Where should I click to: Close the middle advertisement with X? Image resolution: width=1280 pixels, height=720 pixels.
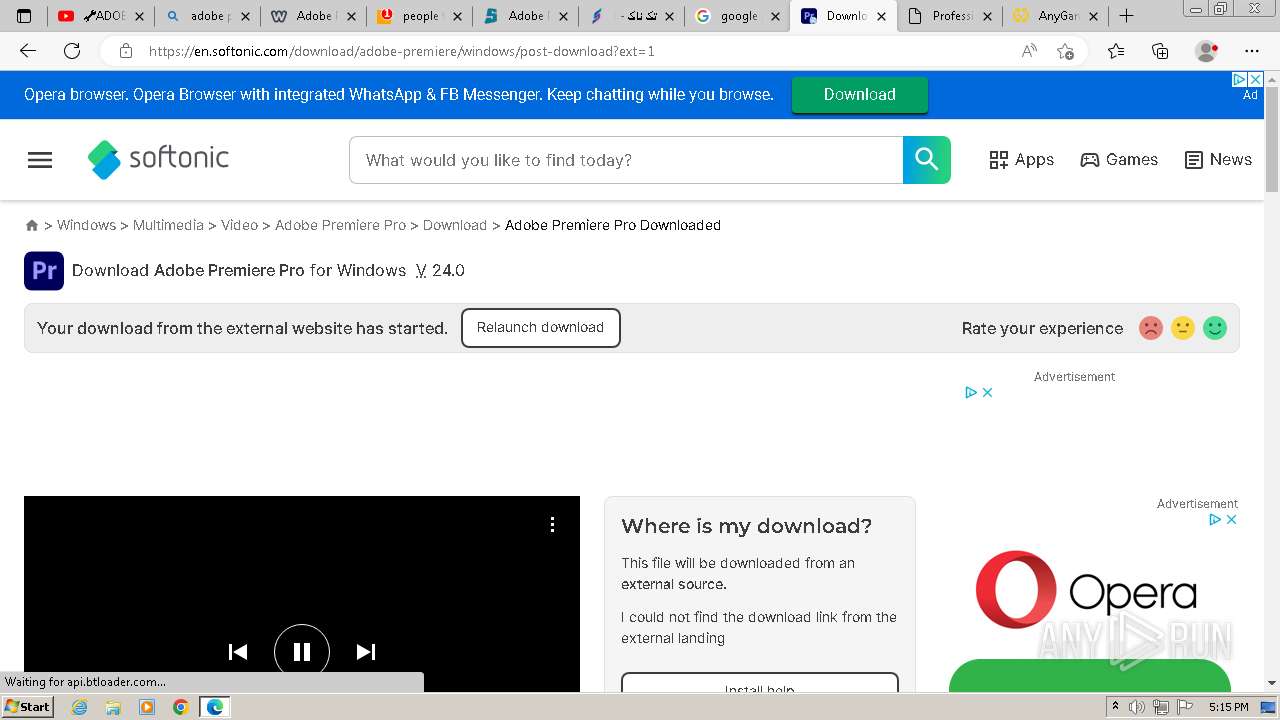point(987,393)
